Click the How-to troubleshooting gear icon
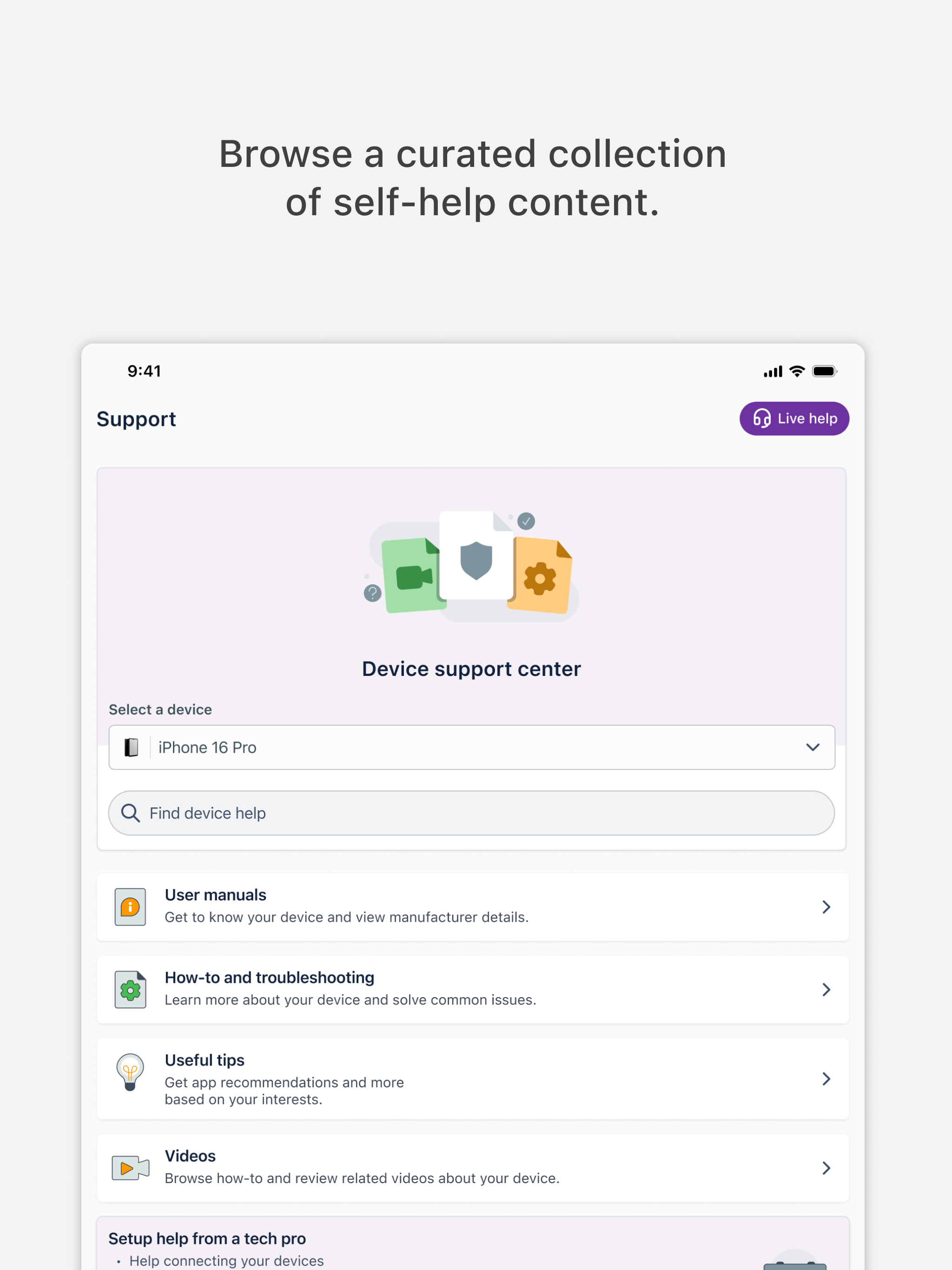Image resolution: width=952 pixels, height=1270 pixels. (x=130, y=989)
